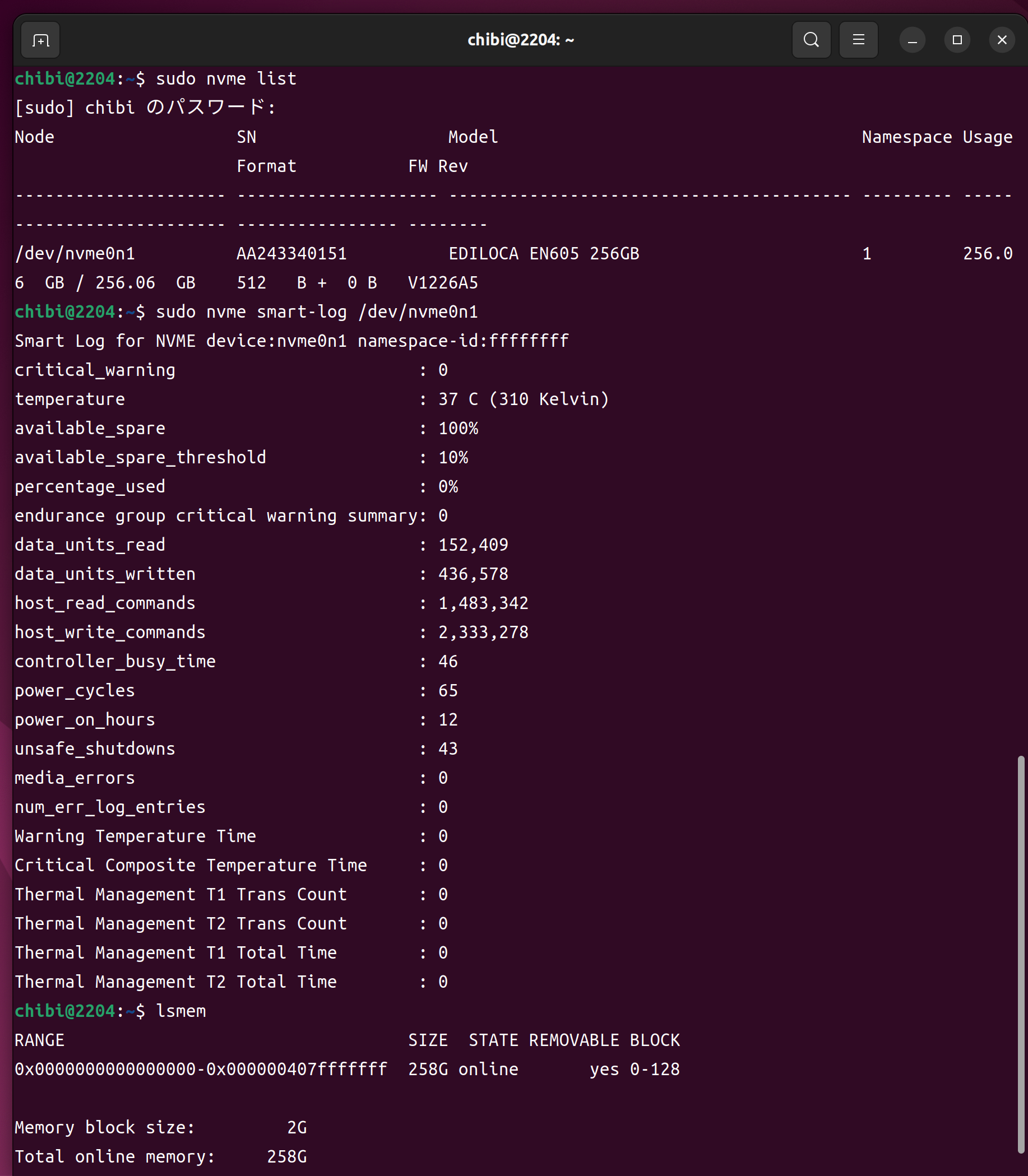Image resolution: width=1028 pixels, height=1176 pixels.
Task: Open the terminal hamburger menu
Action: coord(858,40)
